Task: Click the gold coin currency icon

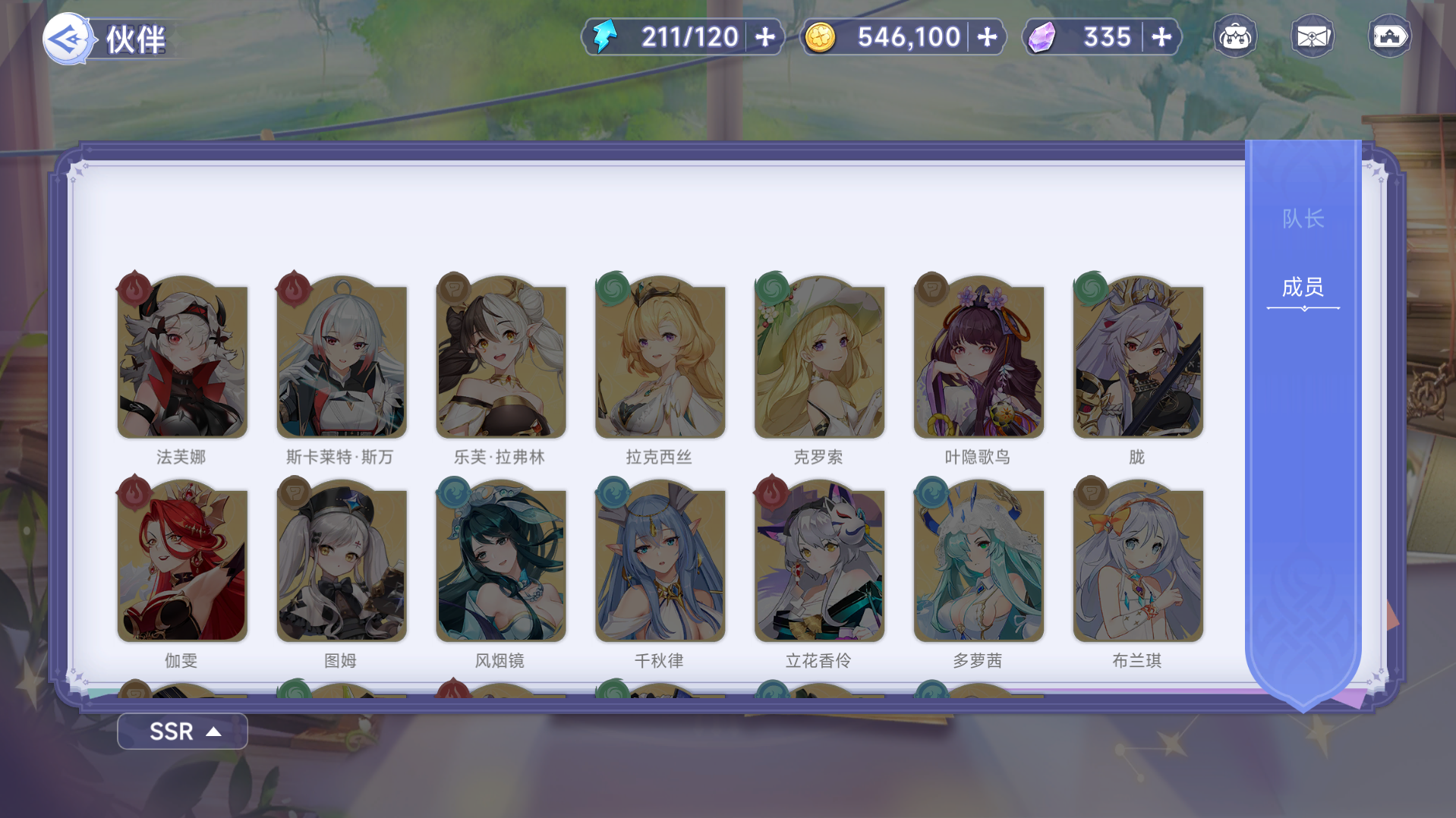Action: tap(820, 37)
